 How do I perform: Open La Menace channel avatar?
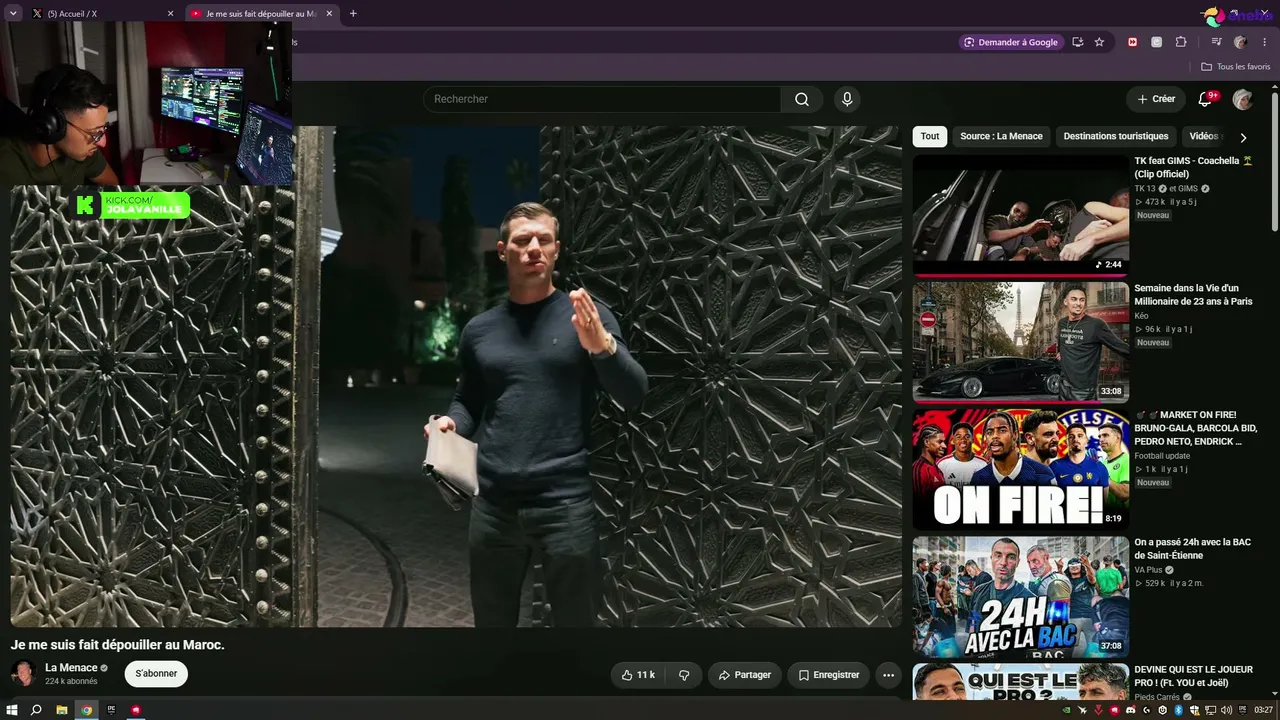[x=24, y=673]
